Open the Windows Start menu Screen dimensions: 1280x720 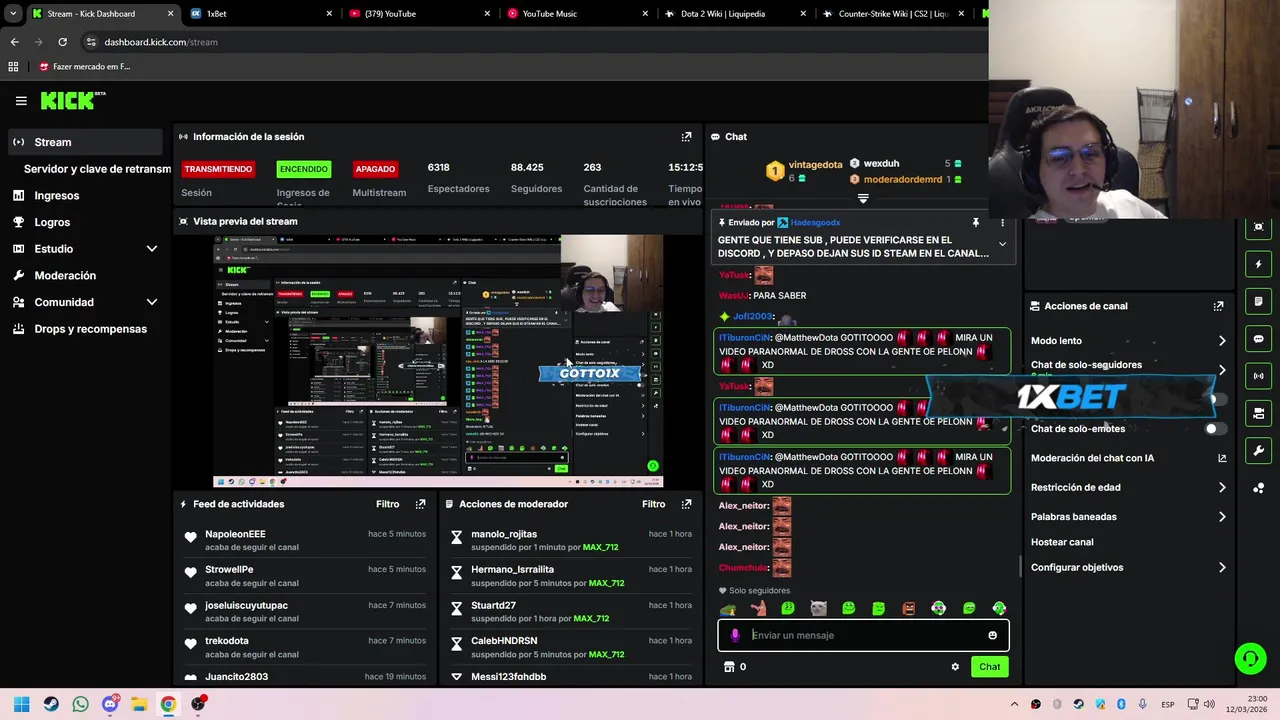[x=22, y=704]
